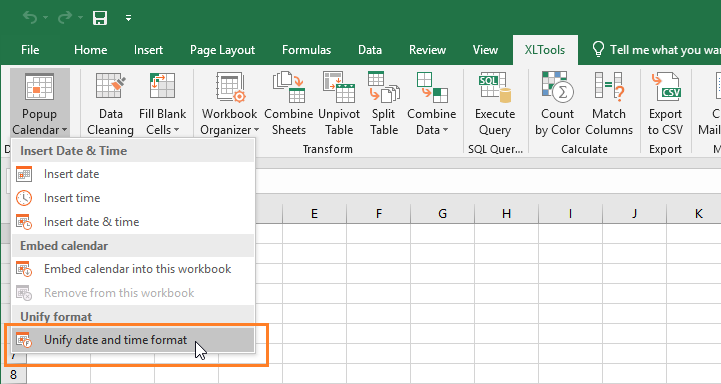Select column I header

click(570, 214)
